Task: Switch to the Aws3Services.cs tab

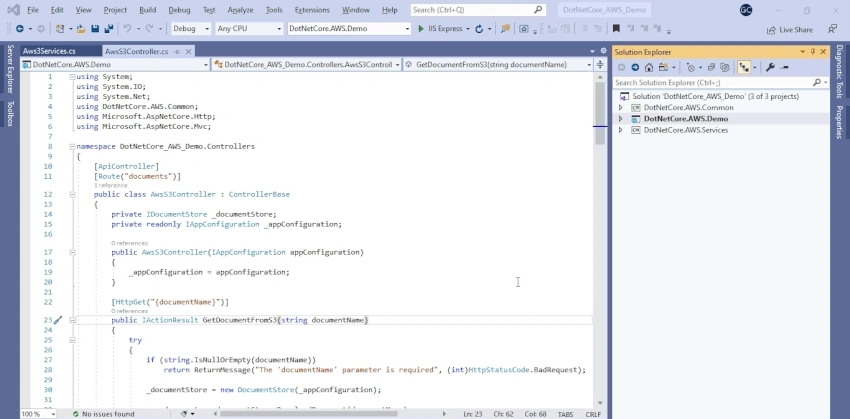Action: [x=49, y=51]
